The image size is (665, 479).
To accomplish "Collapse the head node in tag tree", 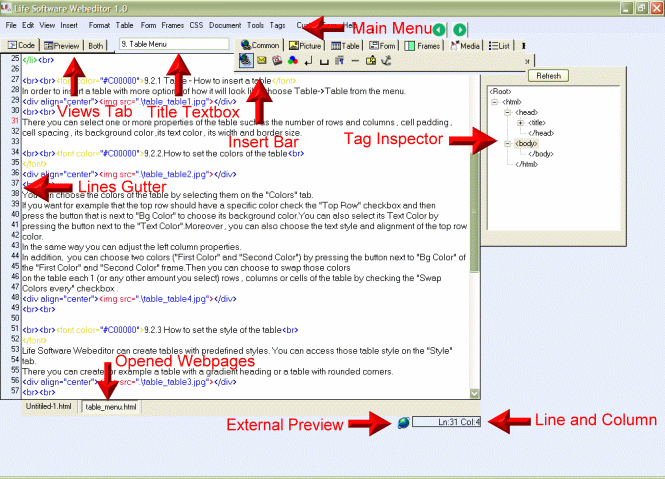I will coord(507,112).
